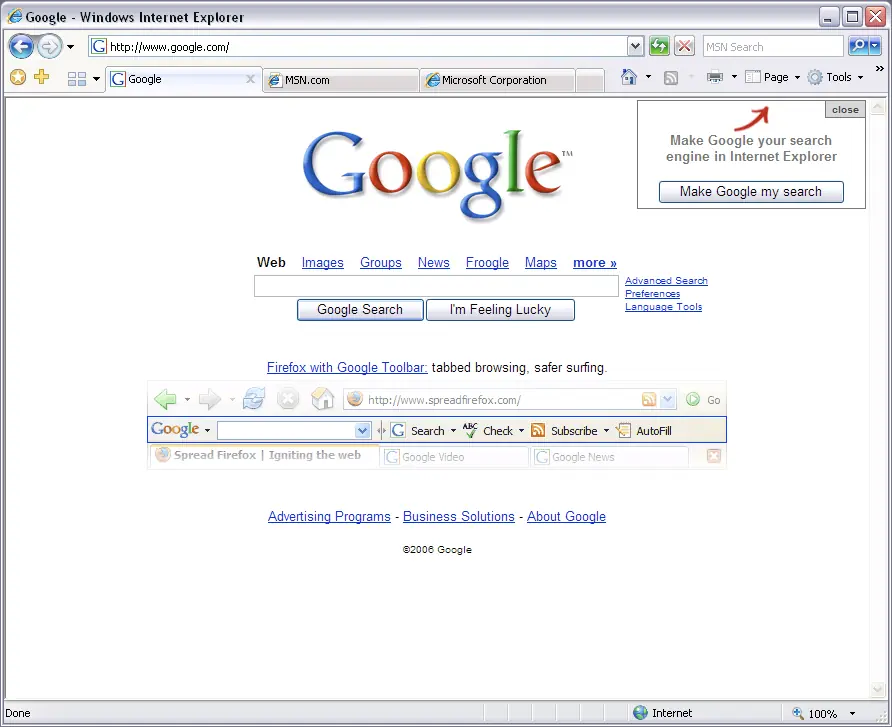The image size is (892, 727).
Task: Click the Back navigation arrow button
Action: point(22,47)
